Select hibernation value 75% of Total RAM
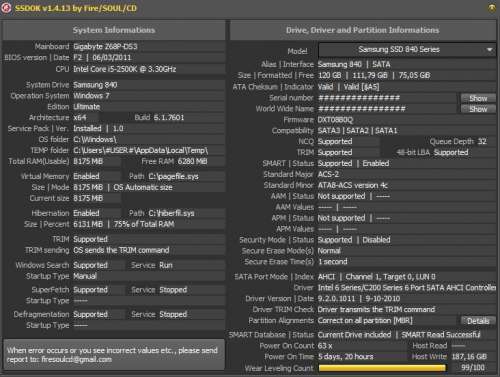Screen dimensions: 500x377 tap(144, 224)
